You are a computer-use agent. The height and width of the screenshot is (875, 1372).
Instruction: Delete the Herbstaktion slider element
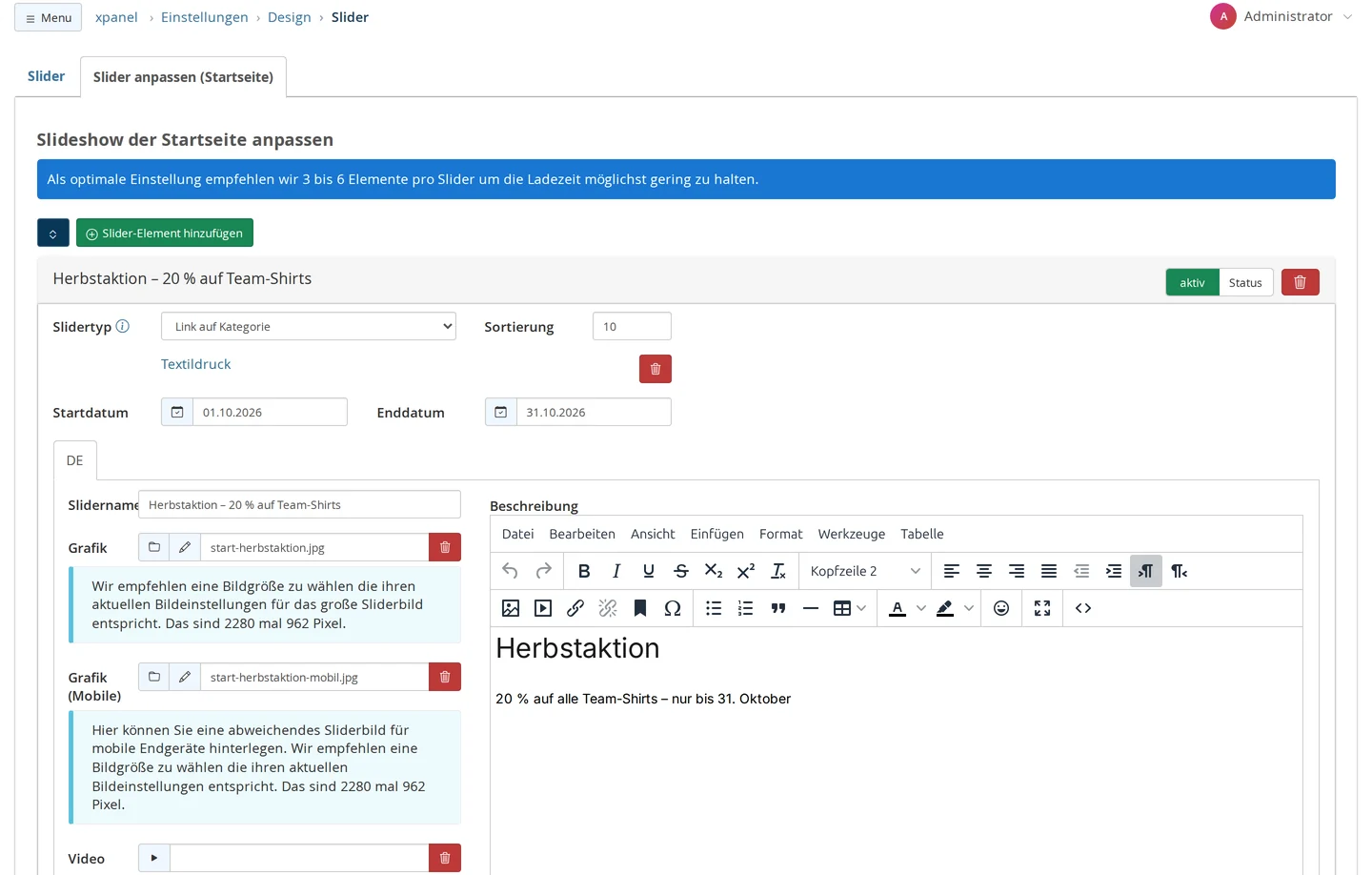pos(1301,282)
